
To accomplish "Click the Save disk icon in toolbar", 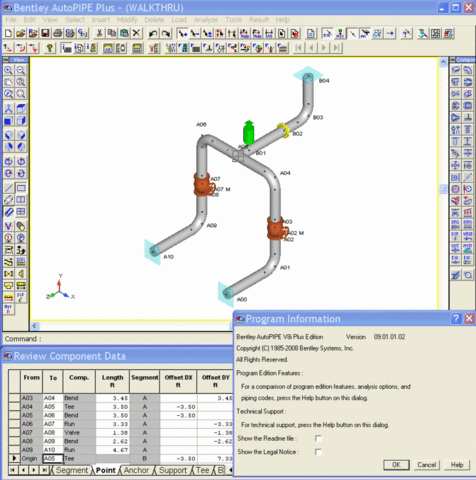I will tap(45, 33).
